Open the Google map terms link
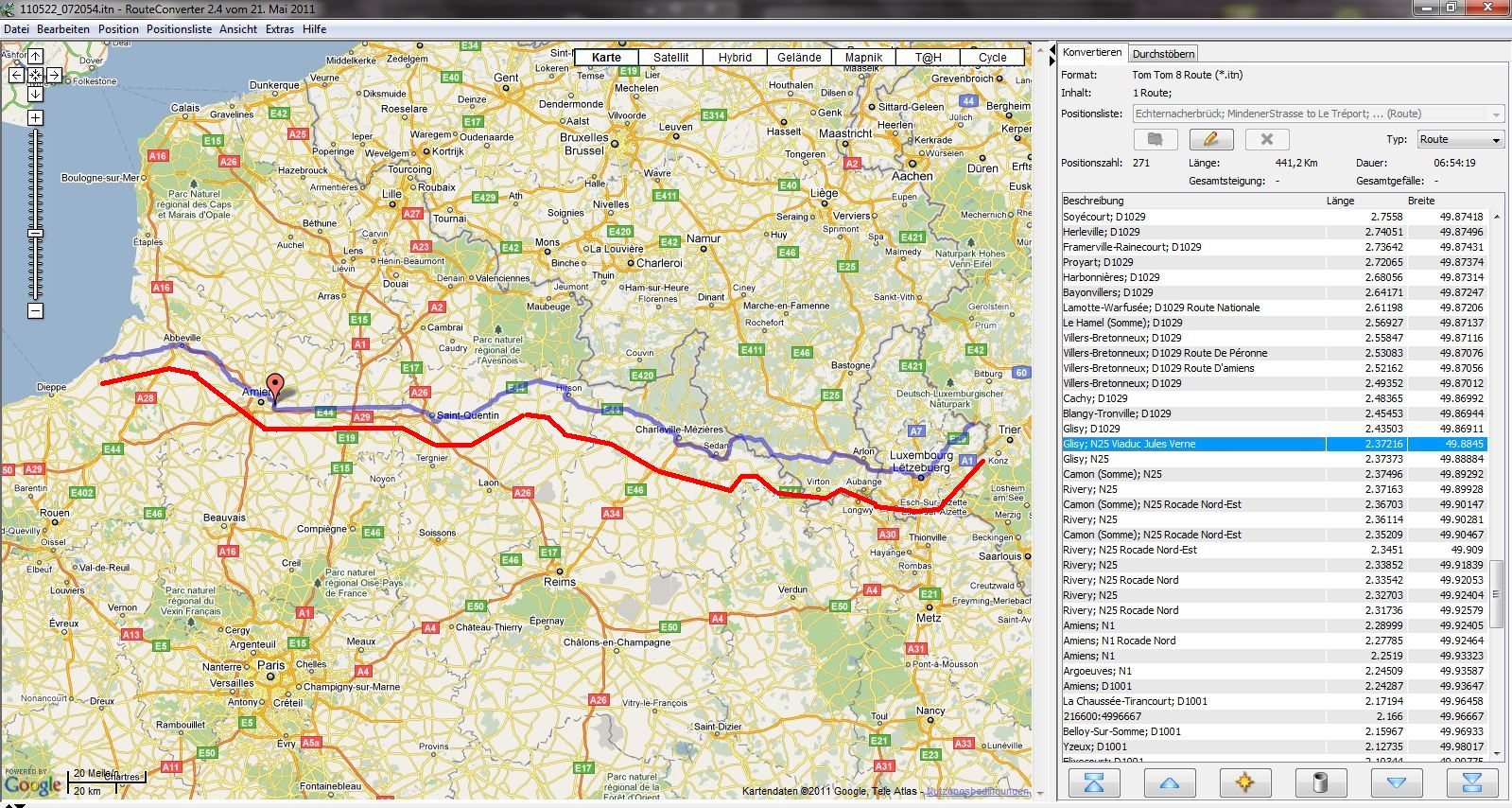The image size is (1512, 808). pyautogui.click(x=977, y=791)
